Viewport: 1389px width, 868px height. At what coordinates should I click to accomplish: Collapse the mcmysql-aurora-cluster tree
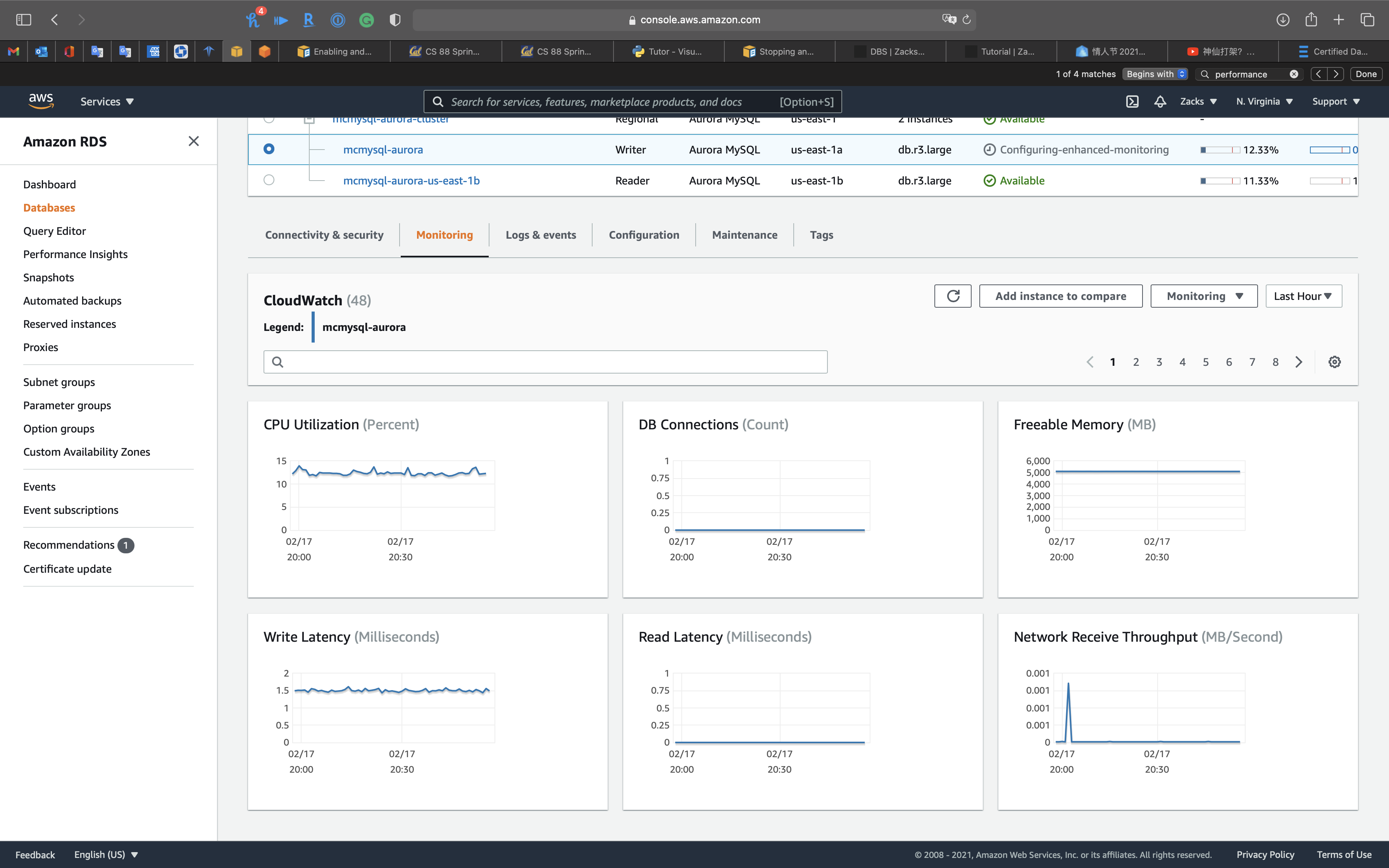[x=309, y=120]
